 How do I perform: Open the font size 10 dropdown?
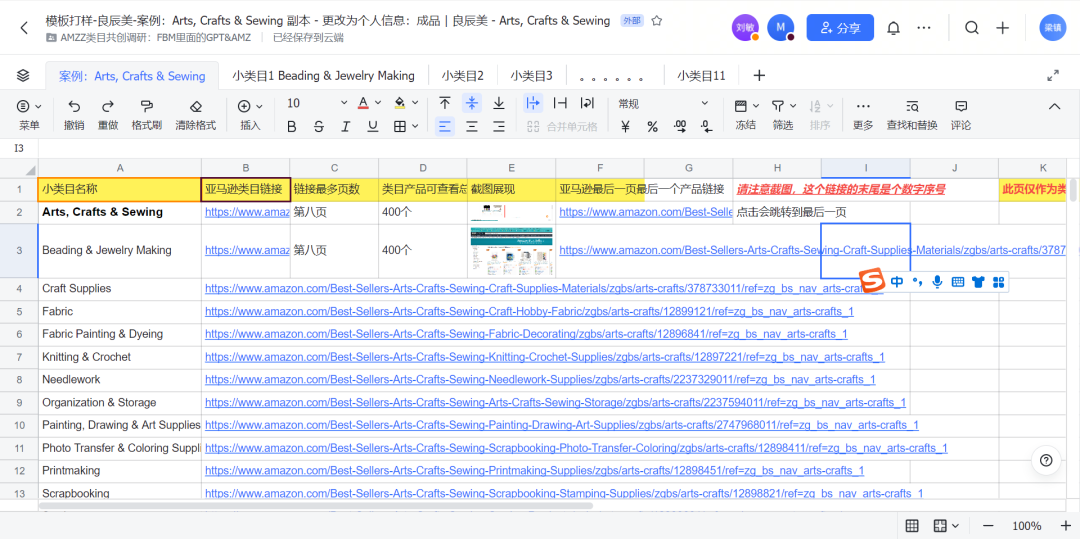(x=317, y=103)
